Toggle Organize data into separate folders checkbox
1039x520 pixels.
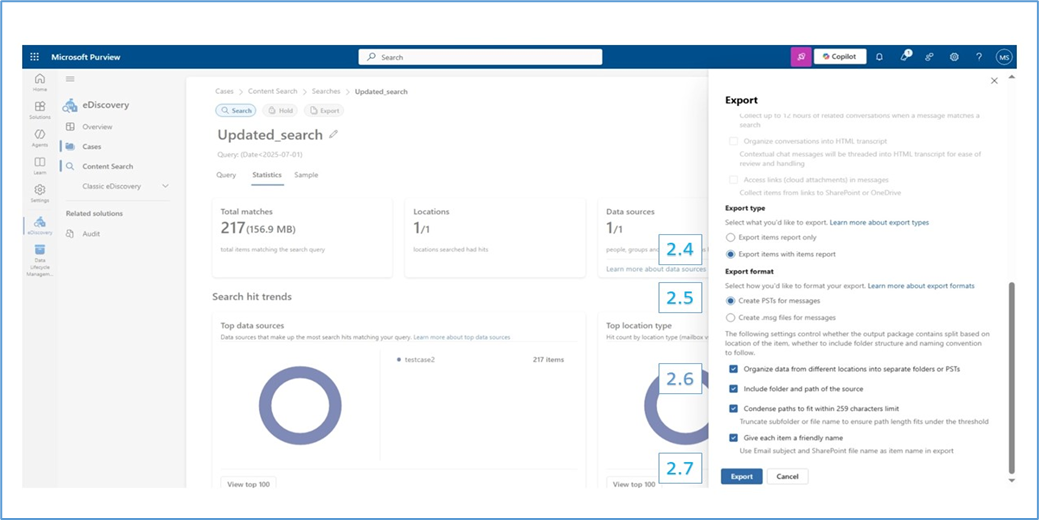tap(734, 369)
